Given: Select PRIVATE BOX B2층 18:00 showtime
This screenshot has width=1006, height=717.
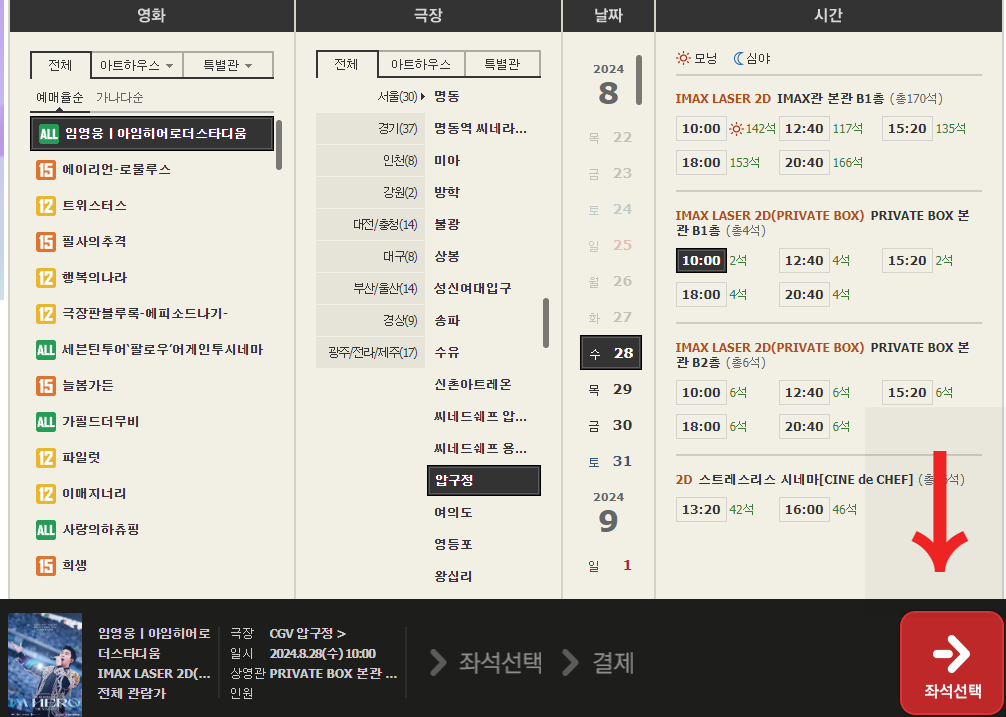Looking at the screenshot, I should [701, 426].
